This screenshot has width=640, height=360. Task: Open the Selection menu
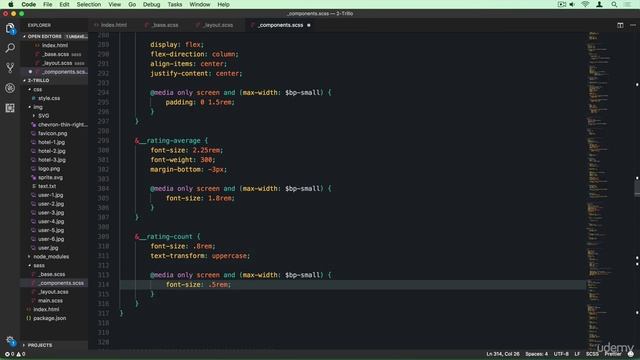[89, 4]
